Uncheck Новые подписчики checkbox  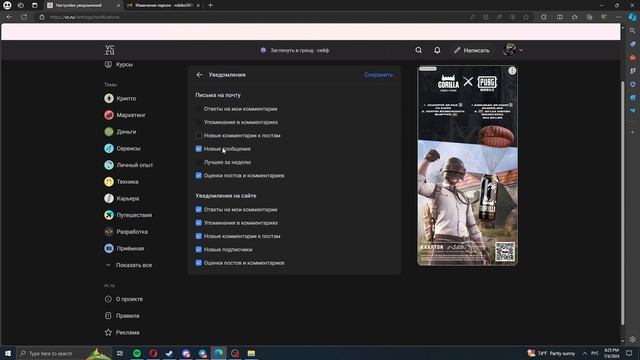click(x=199, y=249)
